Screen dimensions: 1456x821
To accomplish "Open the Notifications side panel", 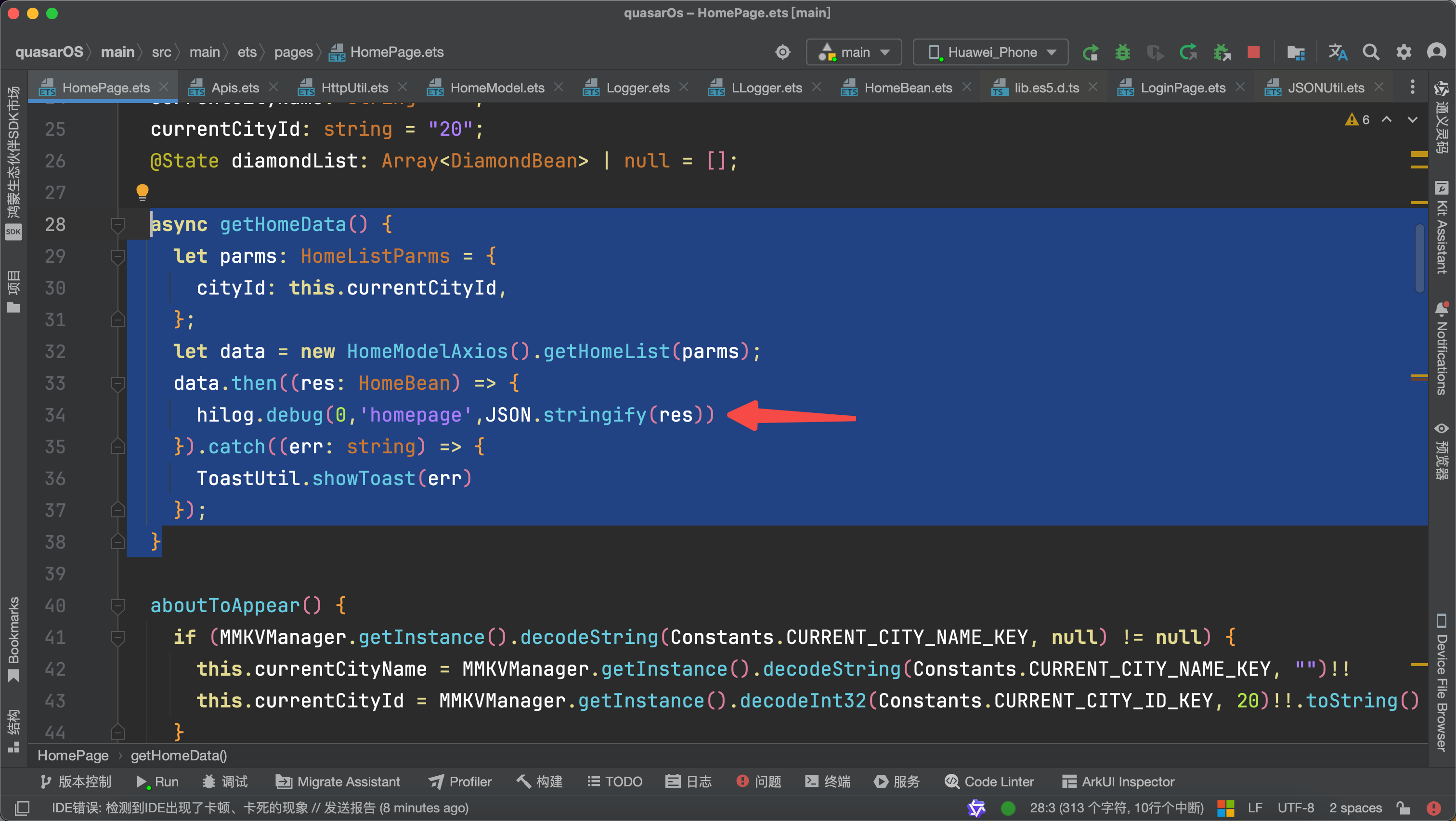I will tap(1441, 348).
